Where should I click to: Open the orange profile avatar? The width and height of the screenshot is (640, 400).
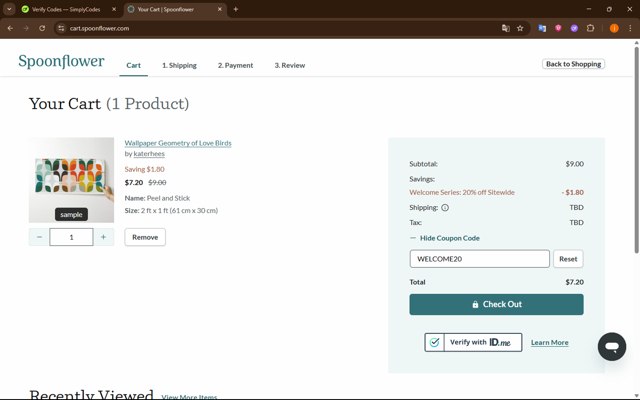pyautogui.click(x=614, y=28)
